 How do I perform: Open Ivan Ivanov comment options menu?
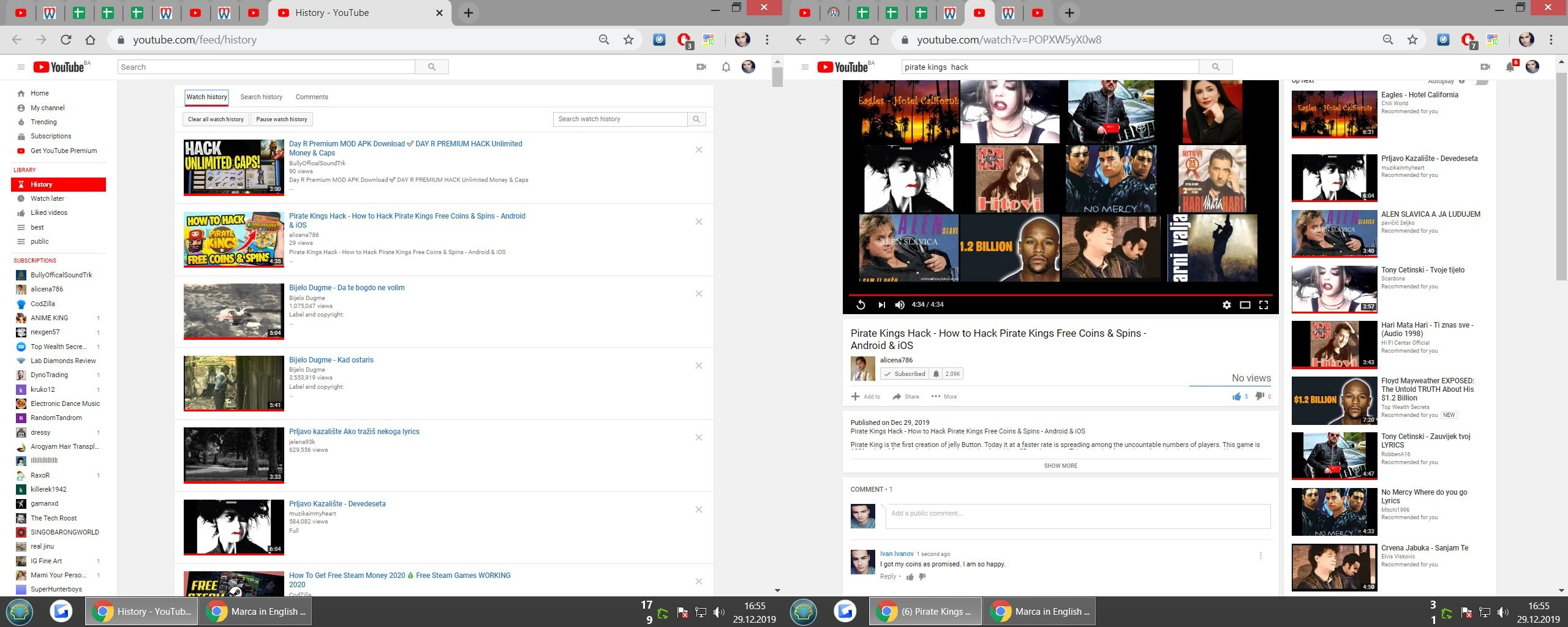[1261, 556]
